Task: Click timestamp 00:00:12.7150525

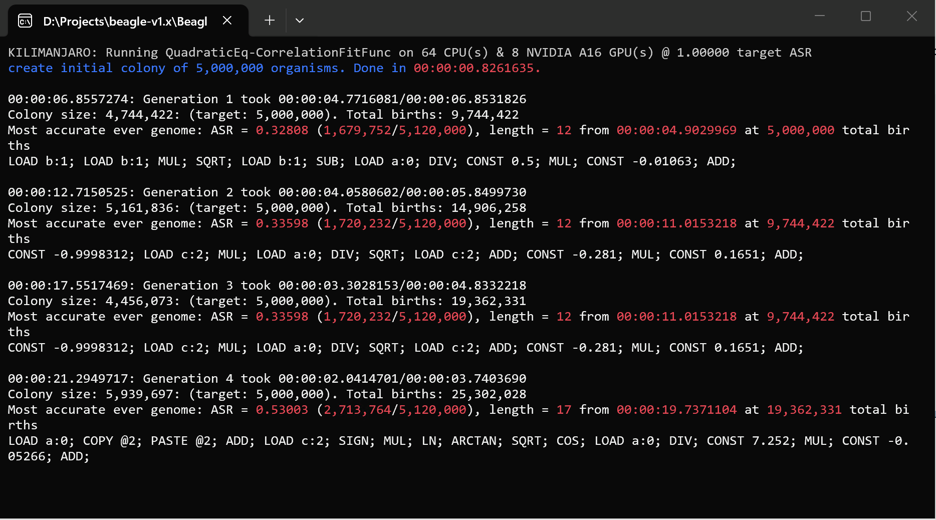Action: coord(67,192)
